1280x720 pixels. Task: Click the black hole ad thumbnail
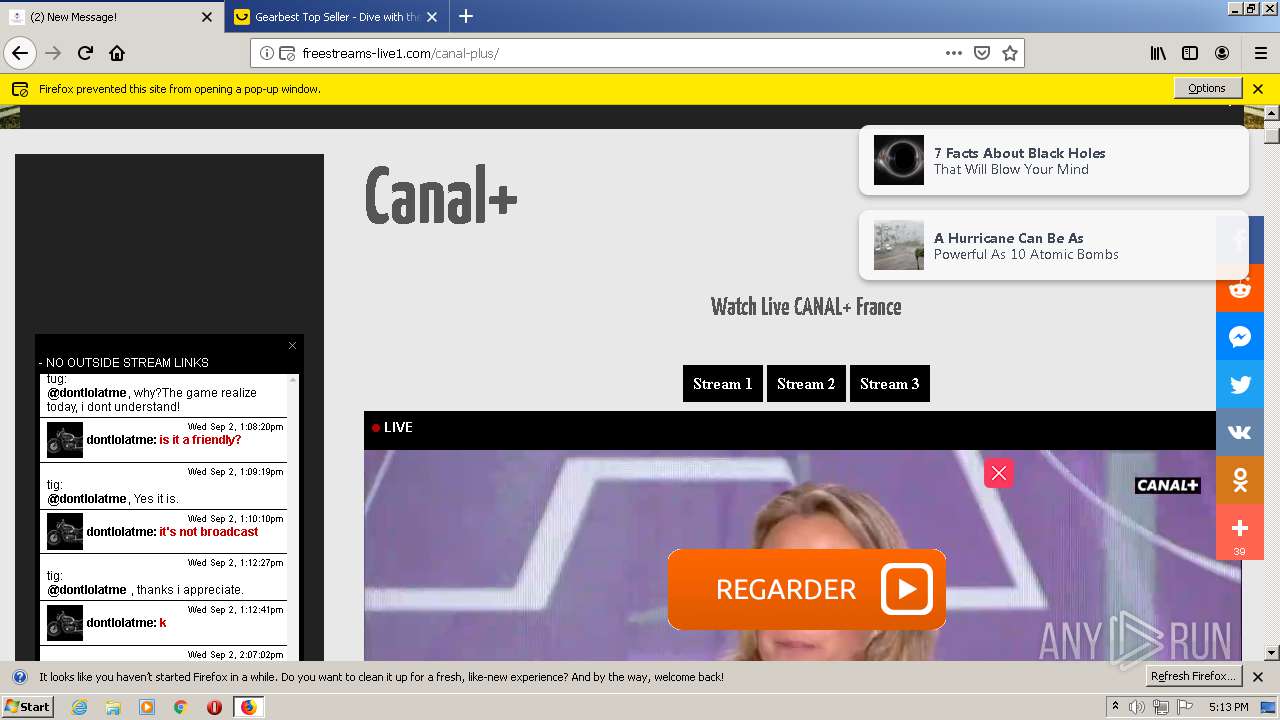tap(899, 160)
